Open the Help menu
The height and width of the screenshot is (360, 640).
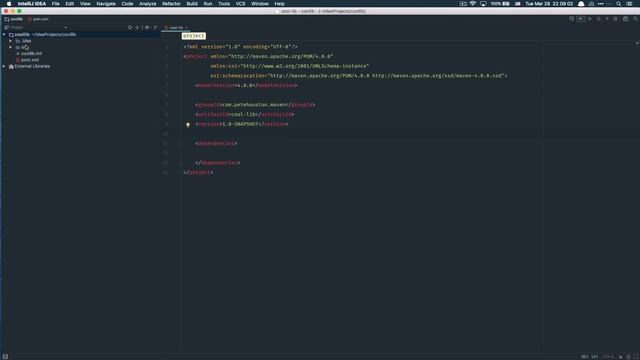(x=280, y=4)
